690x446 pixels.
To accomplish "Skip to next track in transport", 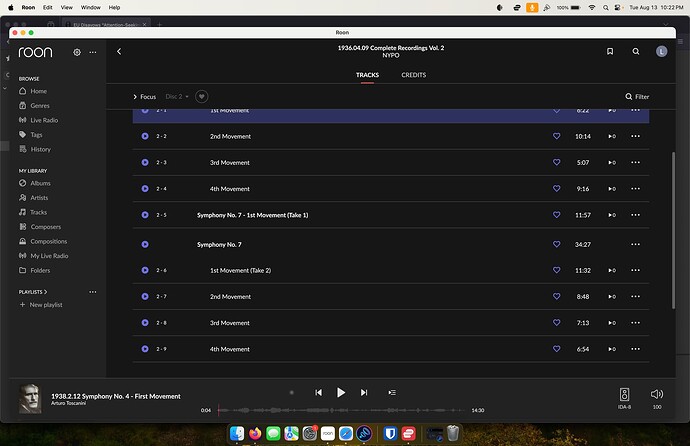I will pos(364,392).
